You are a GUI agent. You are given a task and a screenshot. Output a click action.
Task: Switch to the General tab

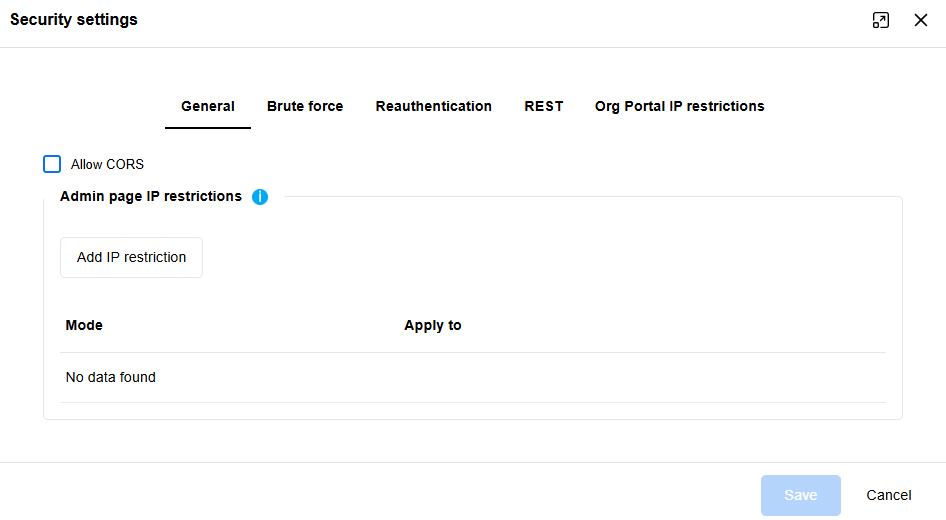[208, 106]
